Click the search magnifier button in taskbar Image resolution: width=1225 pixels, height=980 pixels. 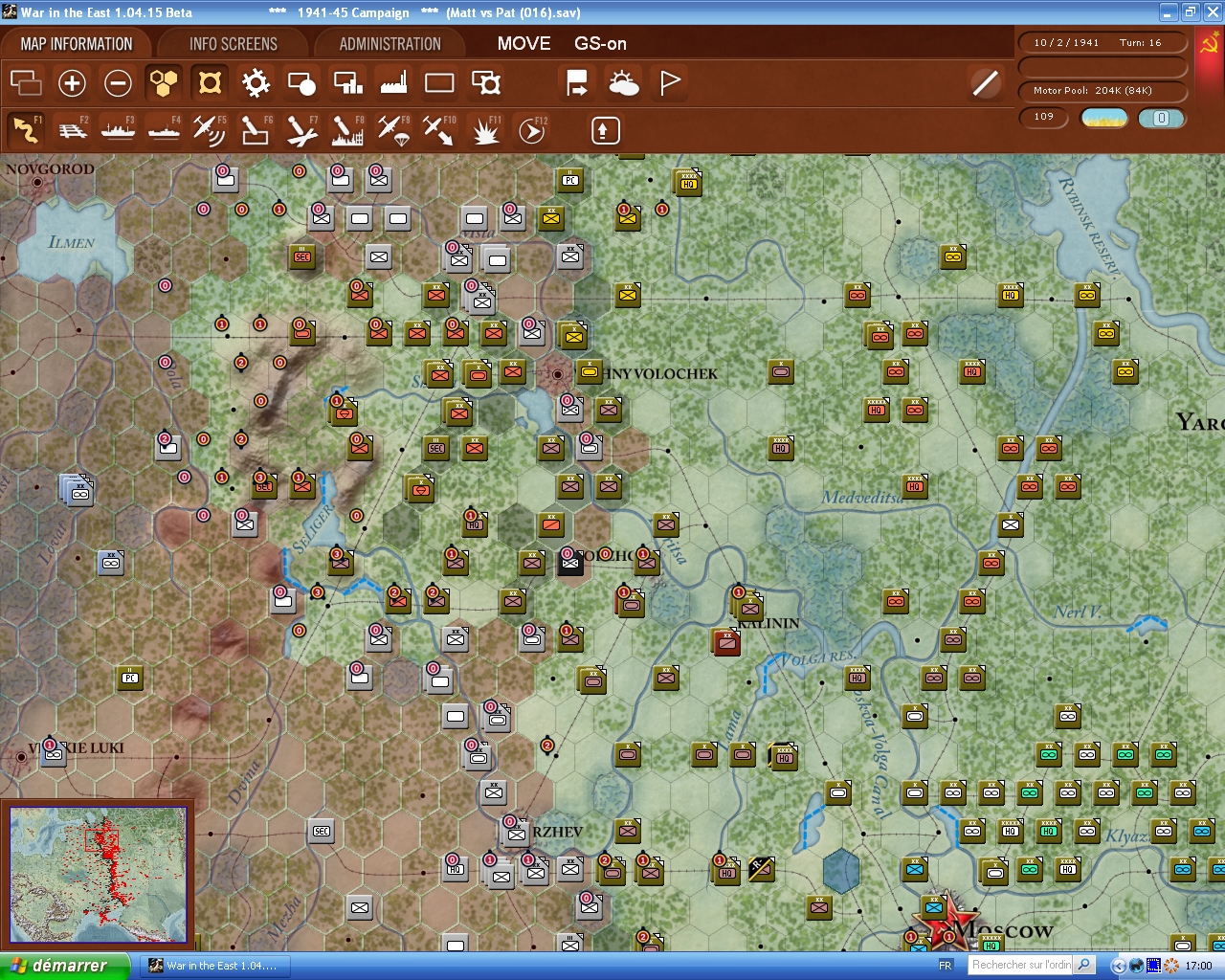click(1084, 966)
